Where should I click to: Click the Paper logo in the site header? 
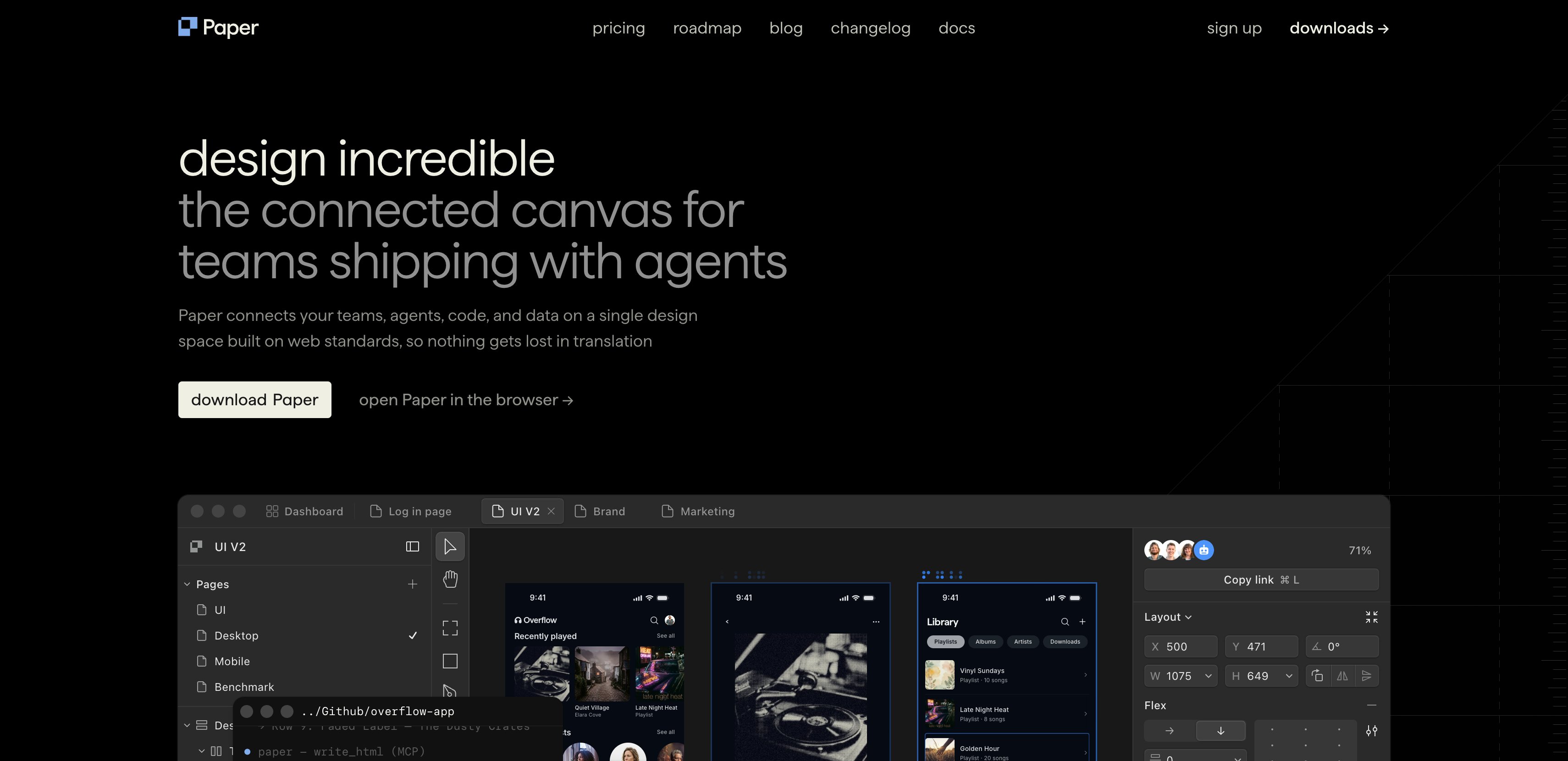(218, 28)
